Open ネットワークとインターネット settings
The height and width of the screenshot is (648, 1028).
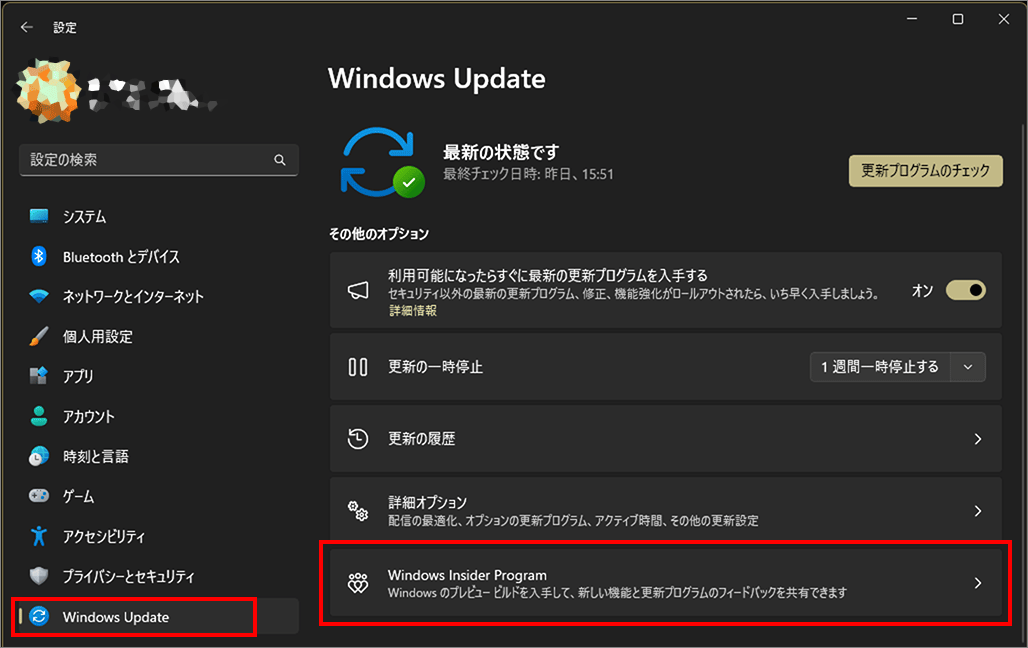tap(159, 296)
